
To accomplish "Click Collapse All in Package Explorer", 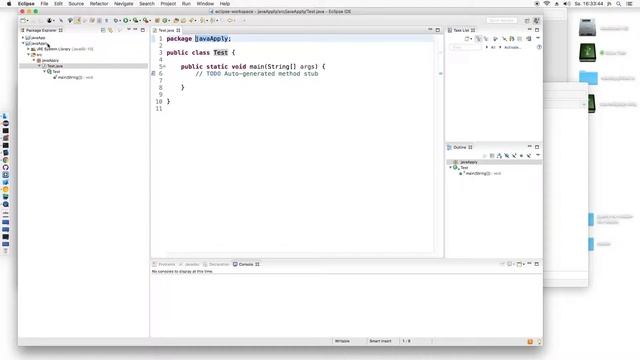I will click(x=103, y=30).
